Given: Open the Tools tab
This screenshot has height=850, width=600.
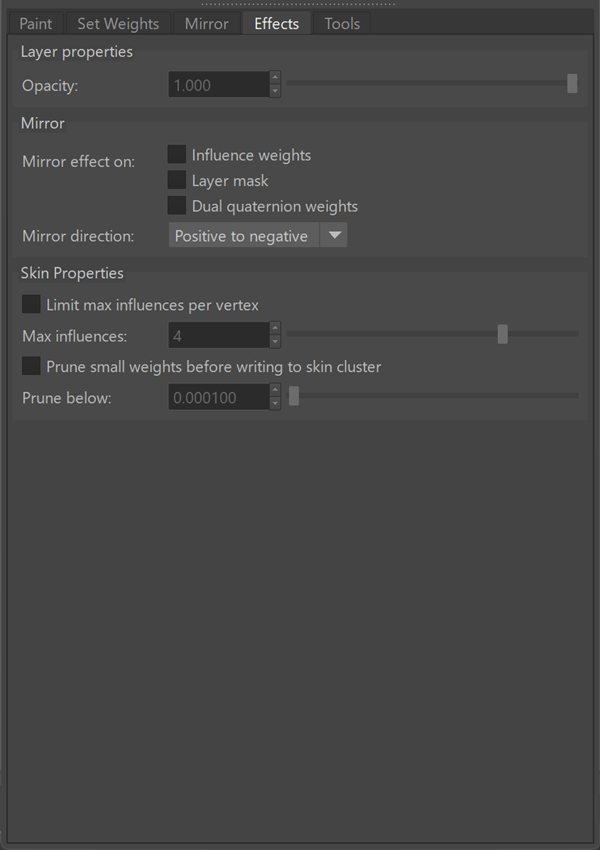Looking at the screenshot, I should [x=342, y=24].
